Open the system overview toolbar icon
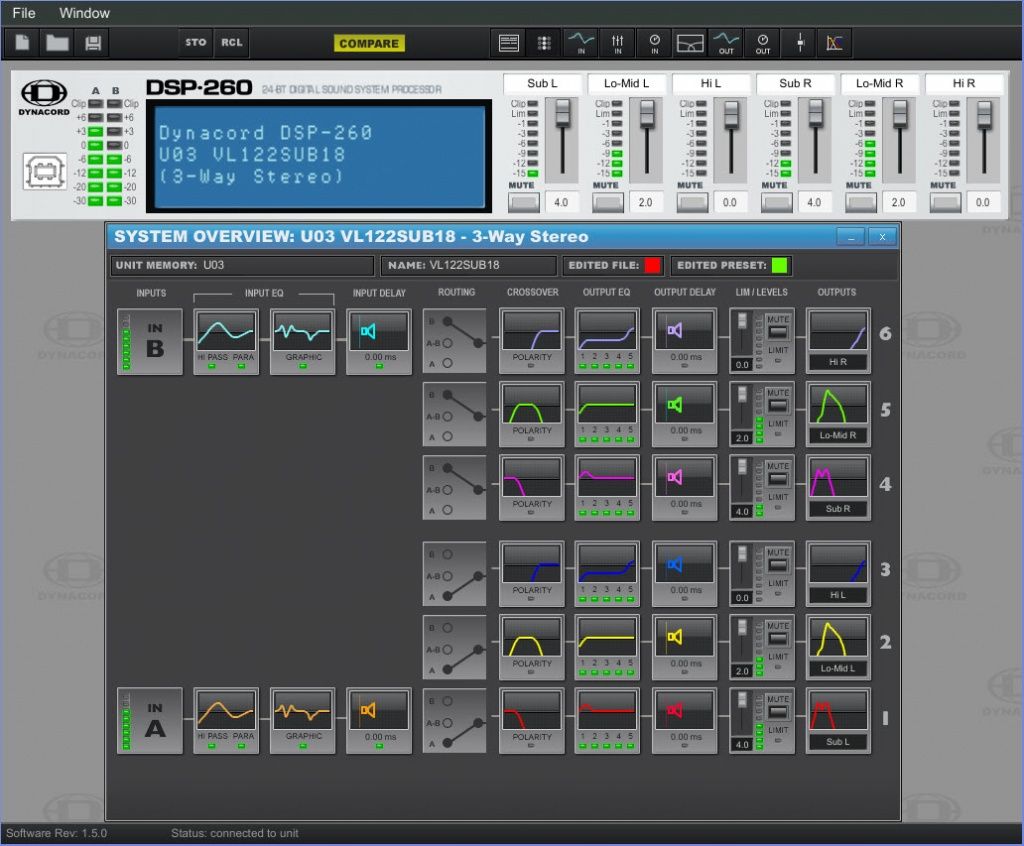This screenshot has width=1024, height=846. point(509,43)
